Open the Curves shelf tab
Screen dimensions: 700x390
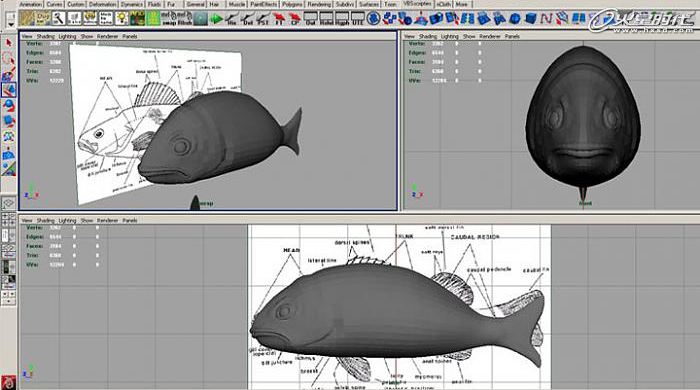click(54, 4)
